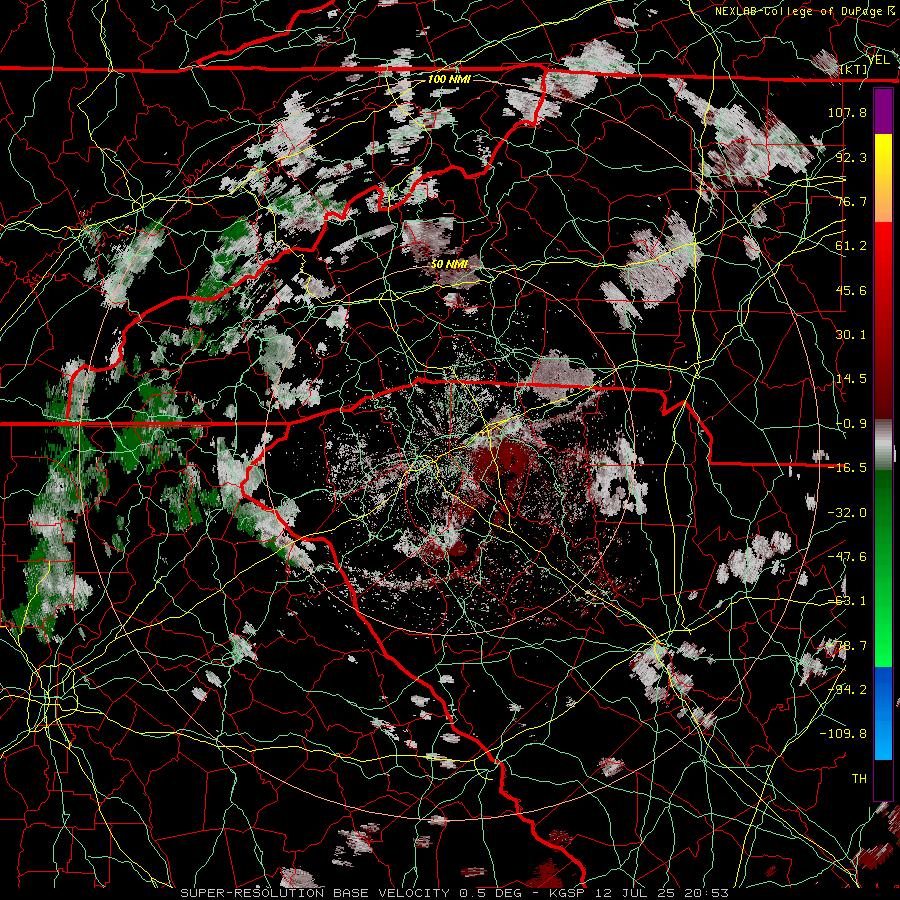Image resolution: width=900 pixels, height=900 pixels.
Task: Click the NEXLAB-College of DuPage credit text
Action: point(798,11)
